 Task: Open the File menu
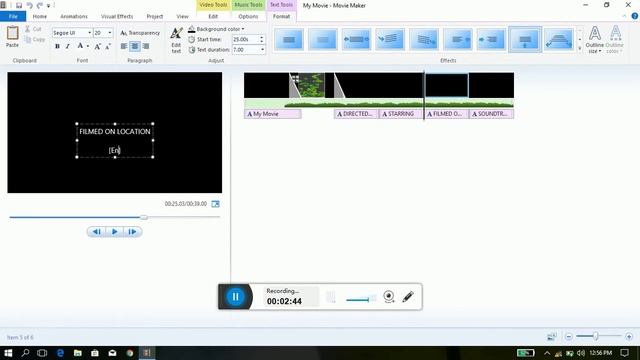(x=13, y=16)
